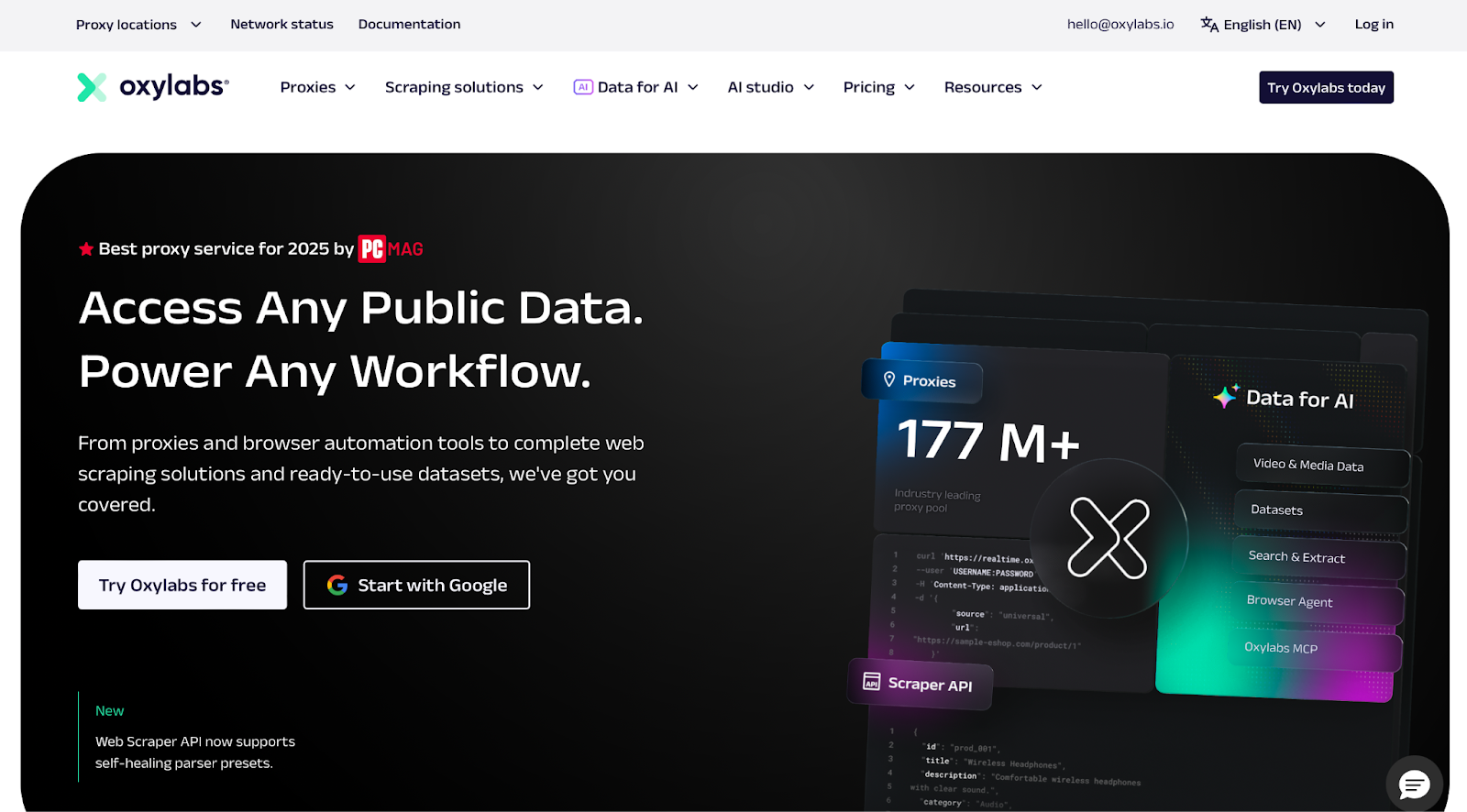1467x812 pixels.
Task: Click the Best proxy service for 2025 text
Action: tap(226, 249)
